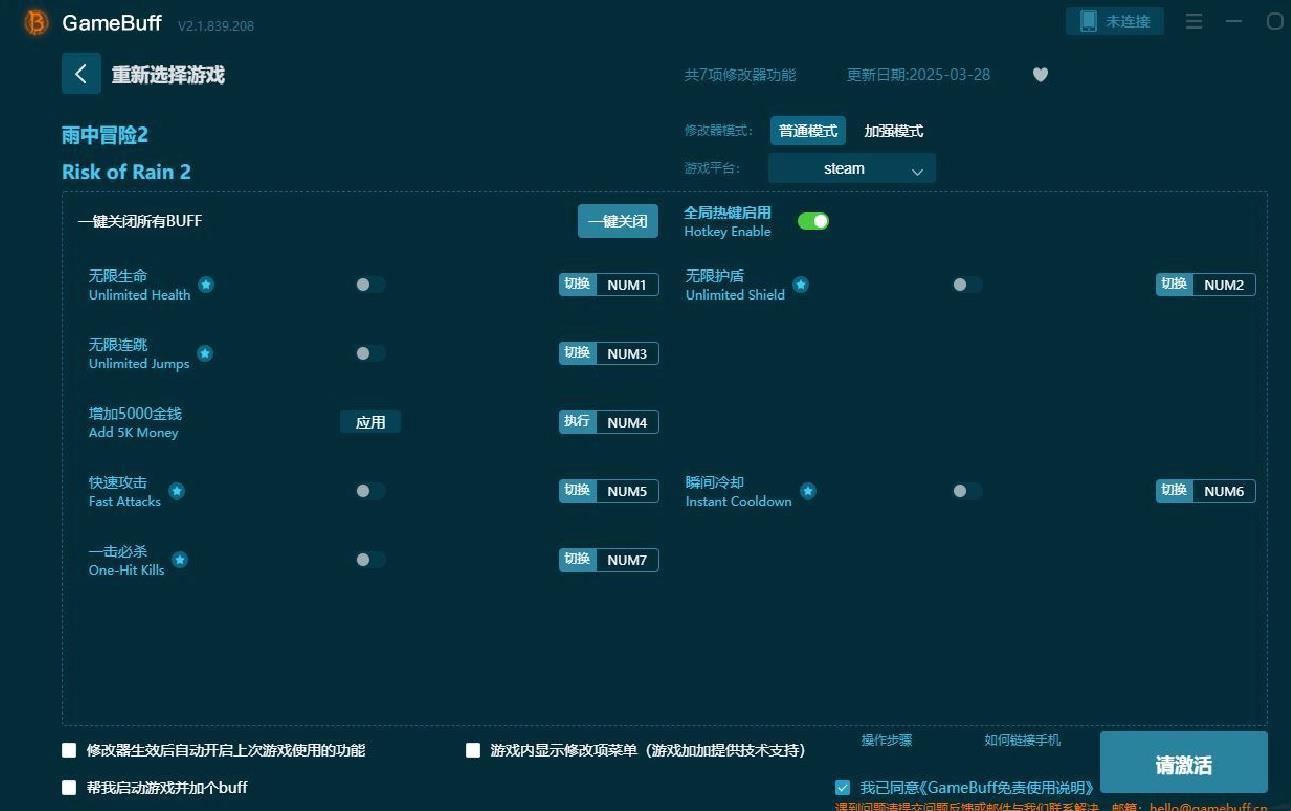1291x811 pixels.
Task: Click 应用 button for Add 5K Money
Action: click(x=370, y=422)
